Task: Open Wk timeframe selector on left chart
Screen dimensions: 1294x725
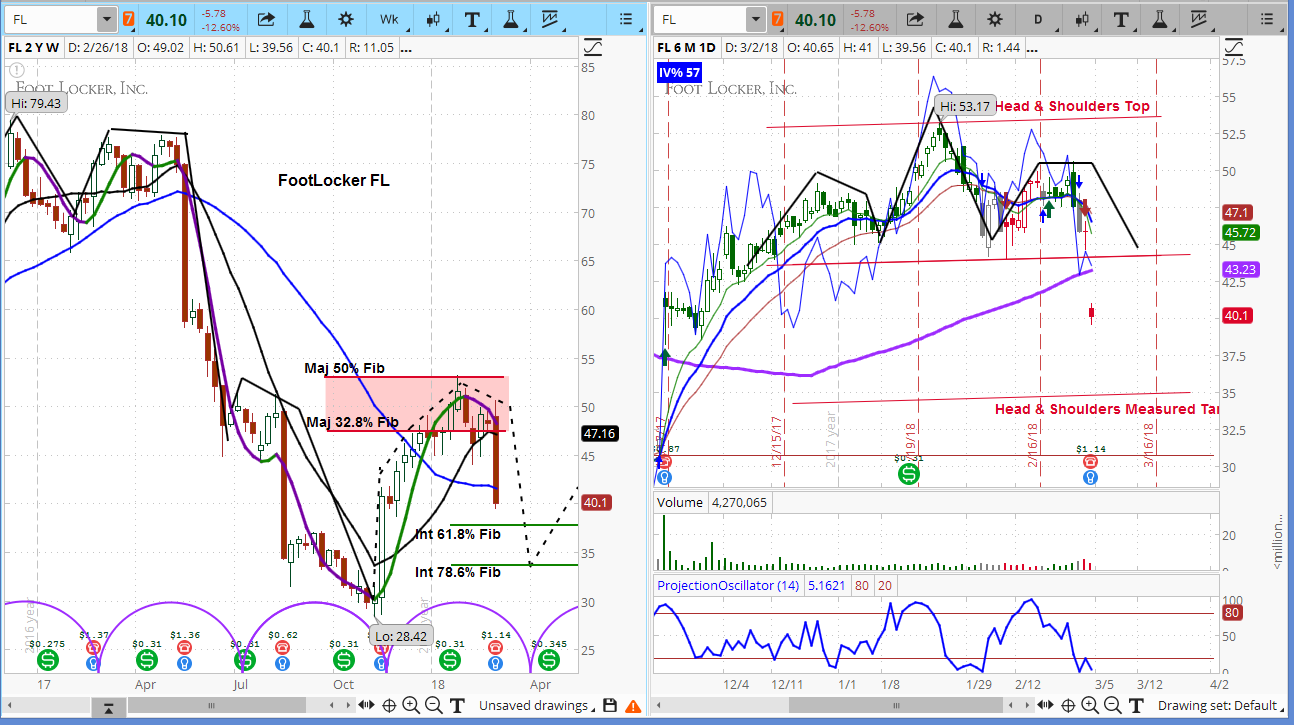Action: [x=389, y=19]
